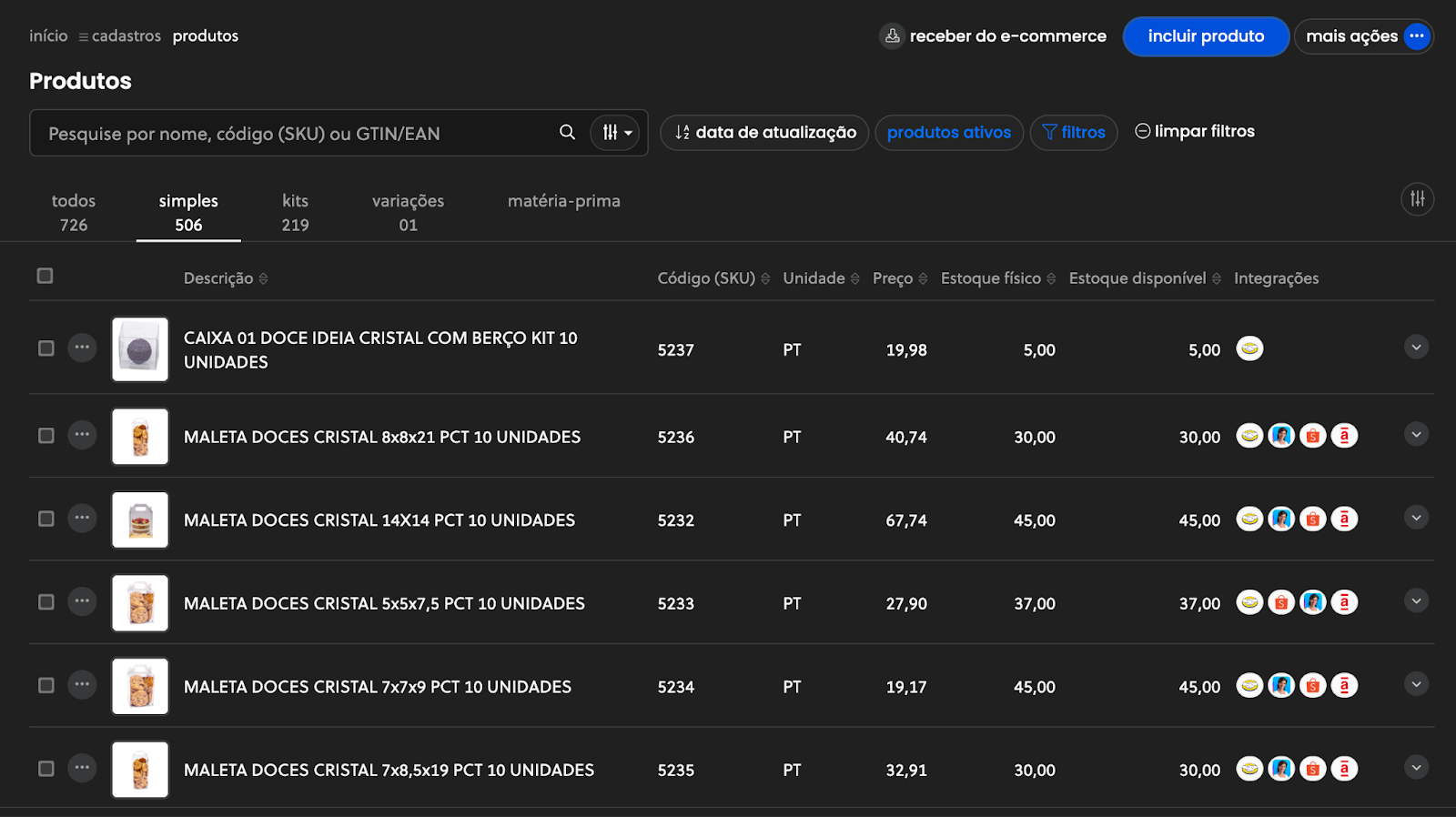Expand row details for SKU 5234

point(1416,684)
